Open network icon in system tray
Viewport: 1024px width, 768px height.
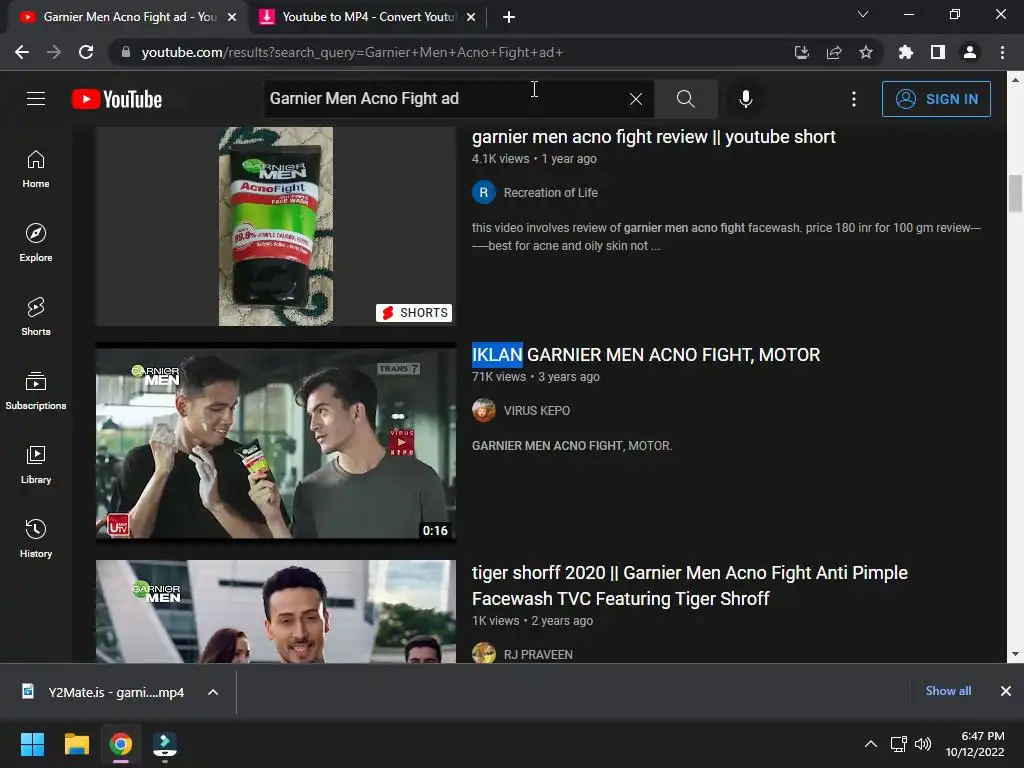pyautogui.click(x=899, y=744)
